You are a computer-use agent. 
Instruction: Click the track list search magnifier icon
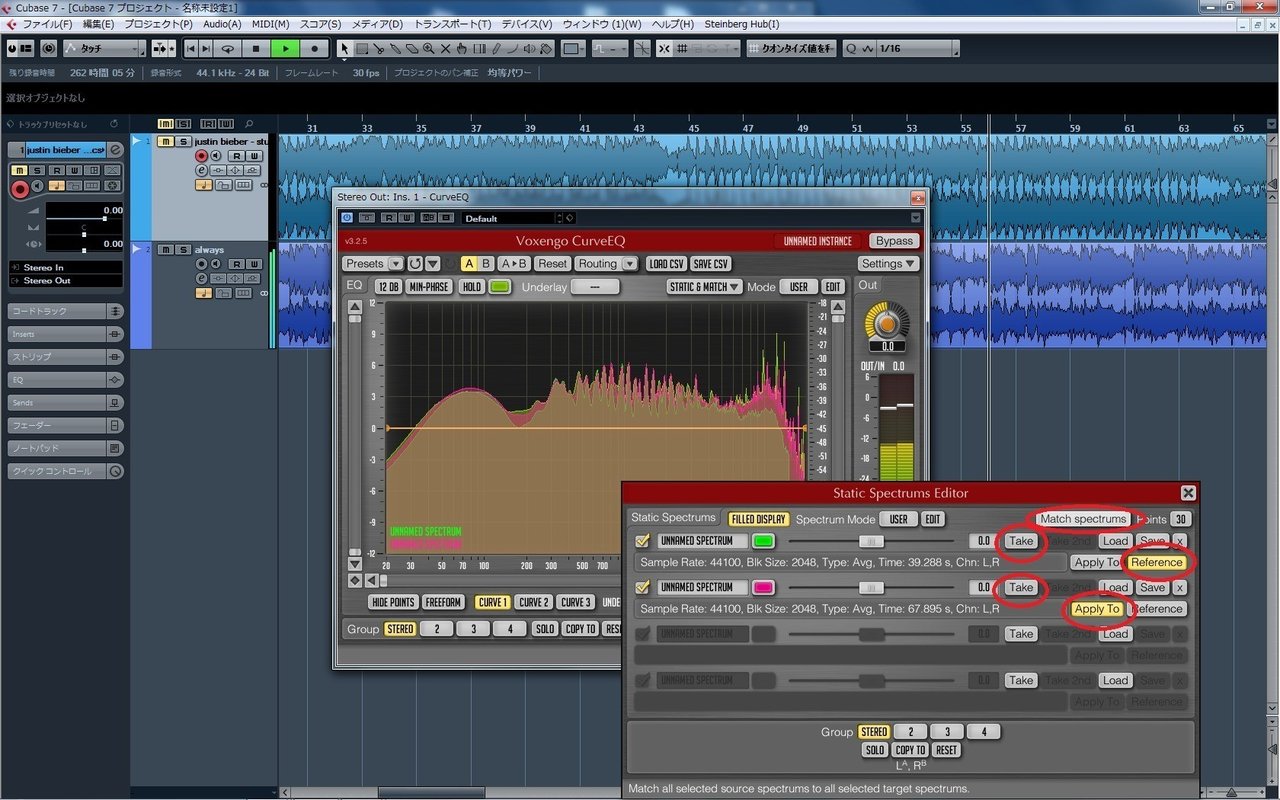[249, 123]
